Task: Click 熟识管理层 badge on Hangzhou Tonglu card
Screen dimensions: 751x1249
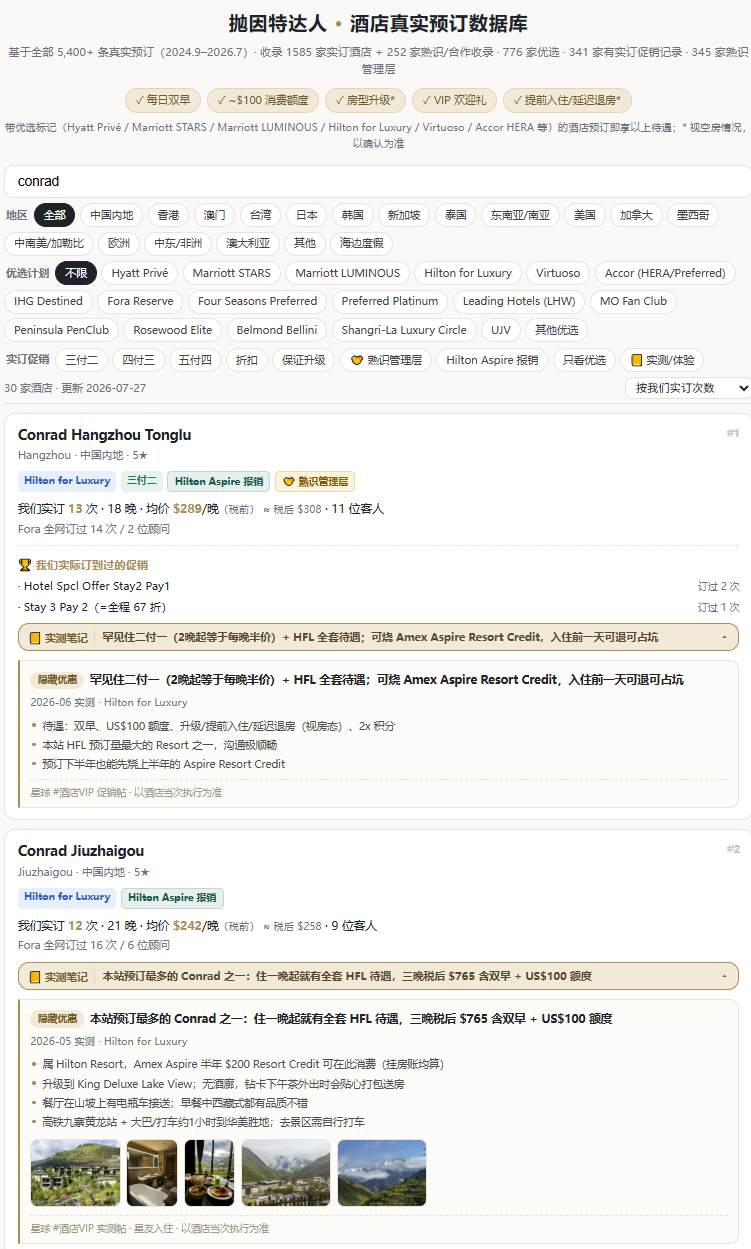Action: pos(315,481)
